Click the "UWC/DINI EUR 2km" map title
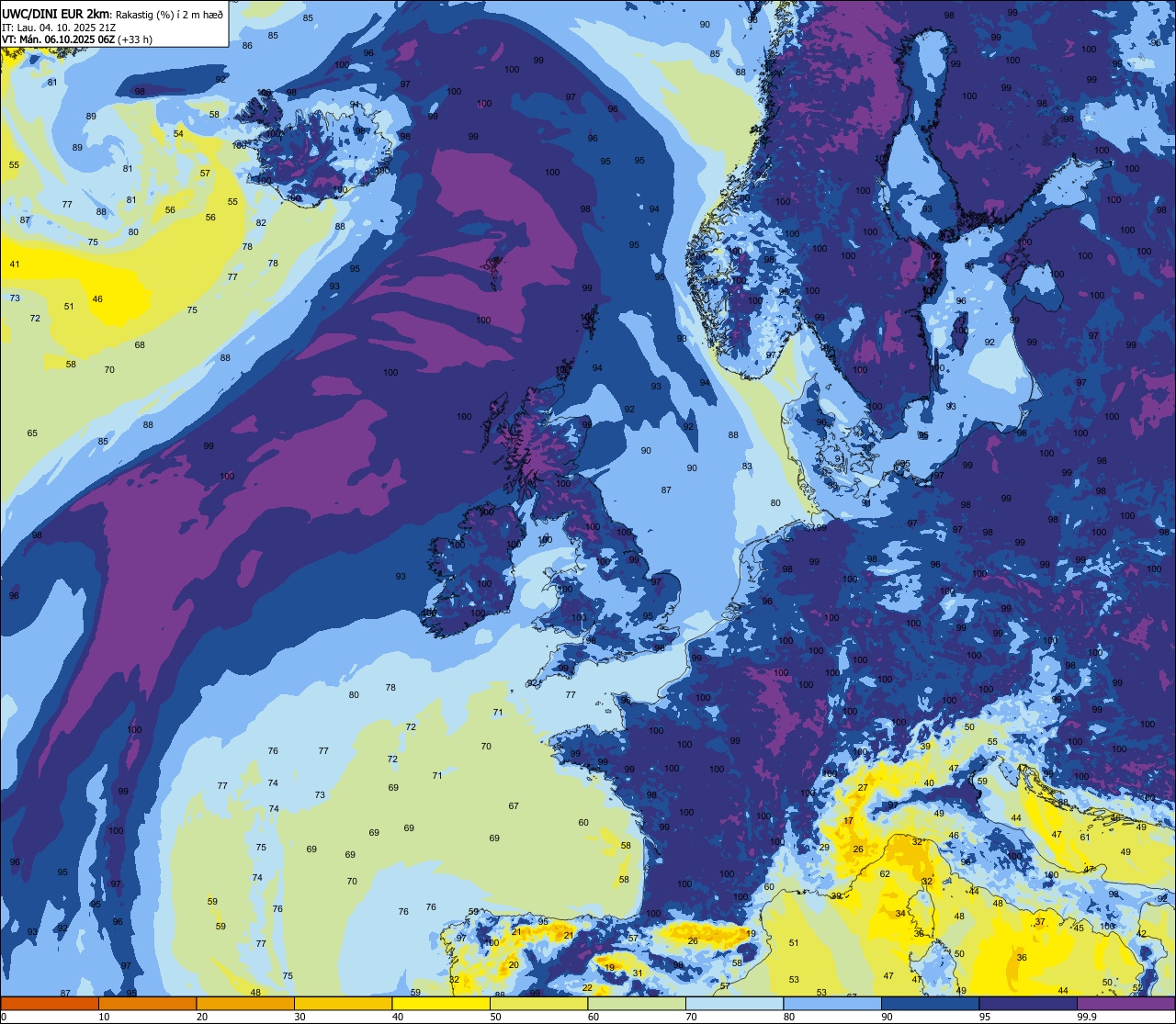 (x=56, y=13)
